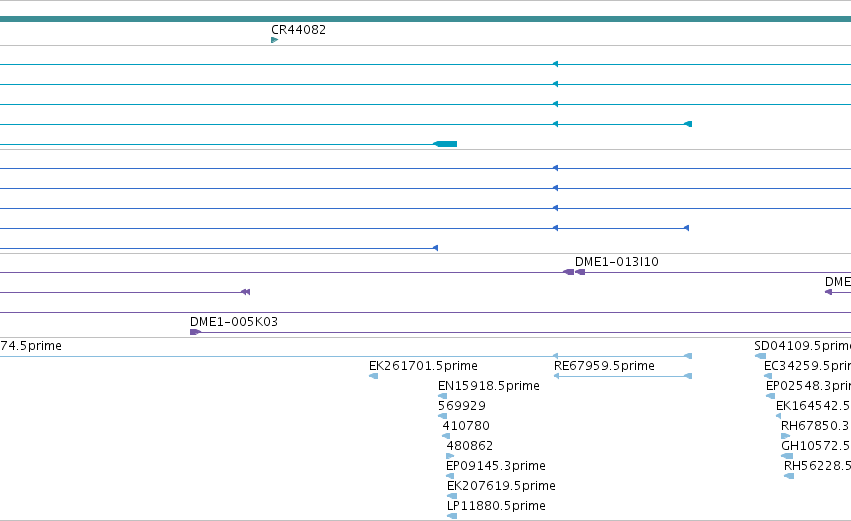Screen dimensions: 851x521
Task: Click the spliced alignment line under RE67959.5prime
Action: pyautogui.click(x=623, y=376)
